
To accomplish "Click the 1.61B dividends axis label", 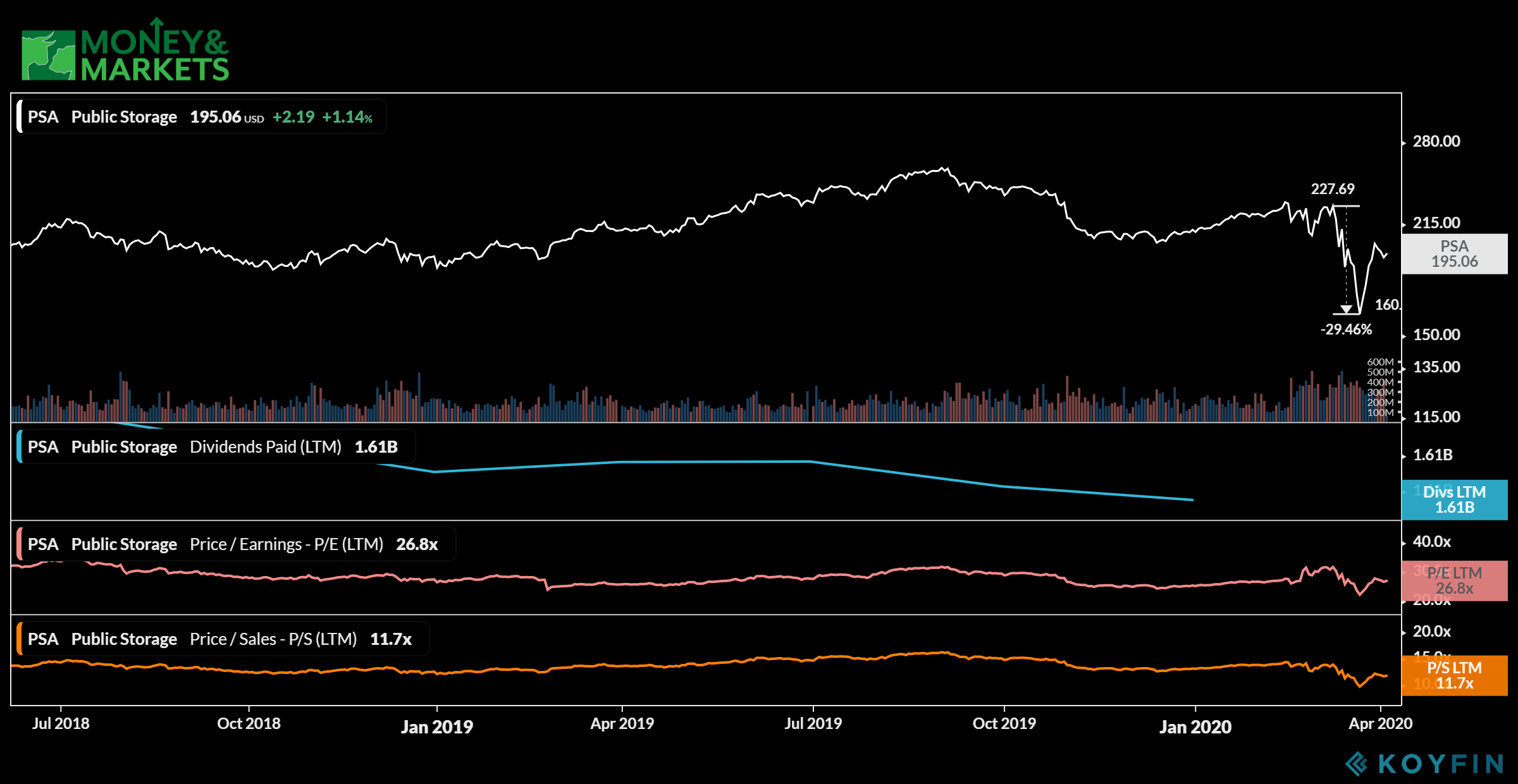I will pyautogui.click(x=1433, y=455).
